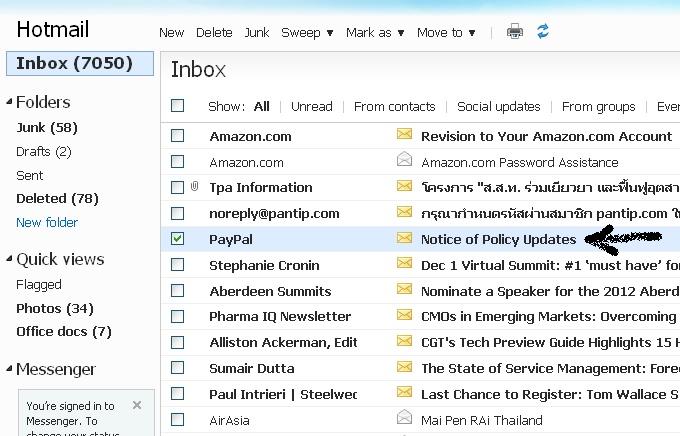The image size is (680, 436).
Task: Open the Sent folder
Action: [x=29, y=176]
